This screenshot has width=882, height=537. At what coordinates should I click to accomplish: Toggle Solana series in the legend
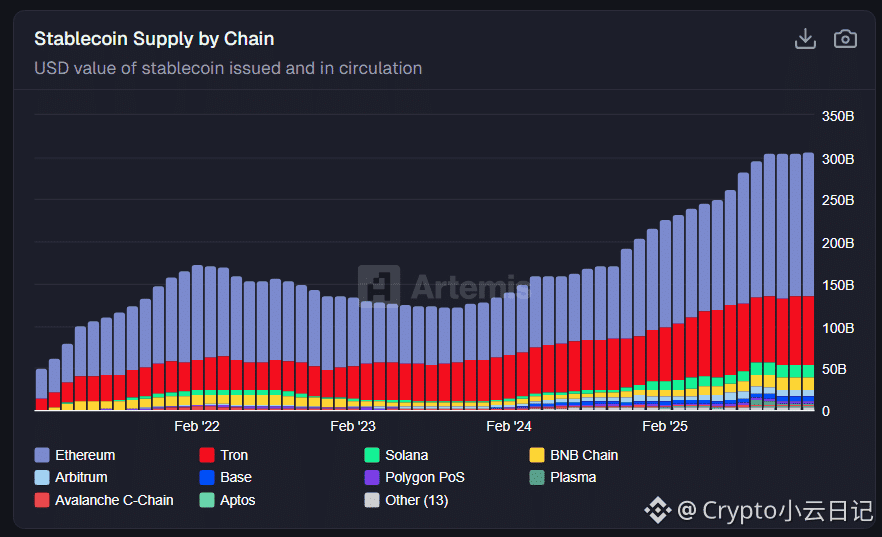coord(397,455)
